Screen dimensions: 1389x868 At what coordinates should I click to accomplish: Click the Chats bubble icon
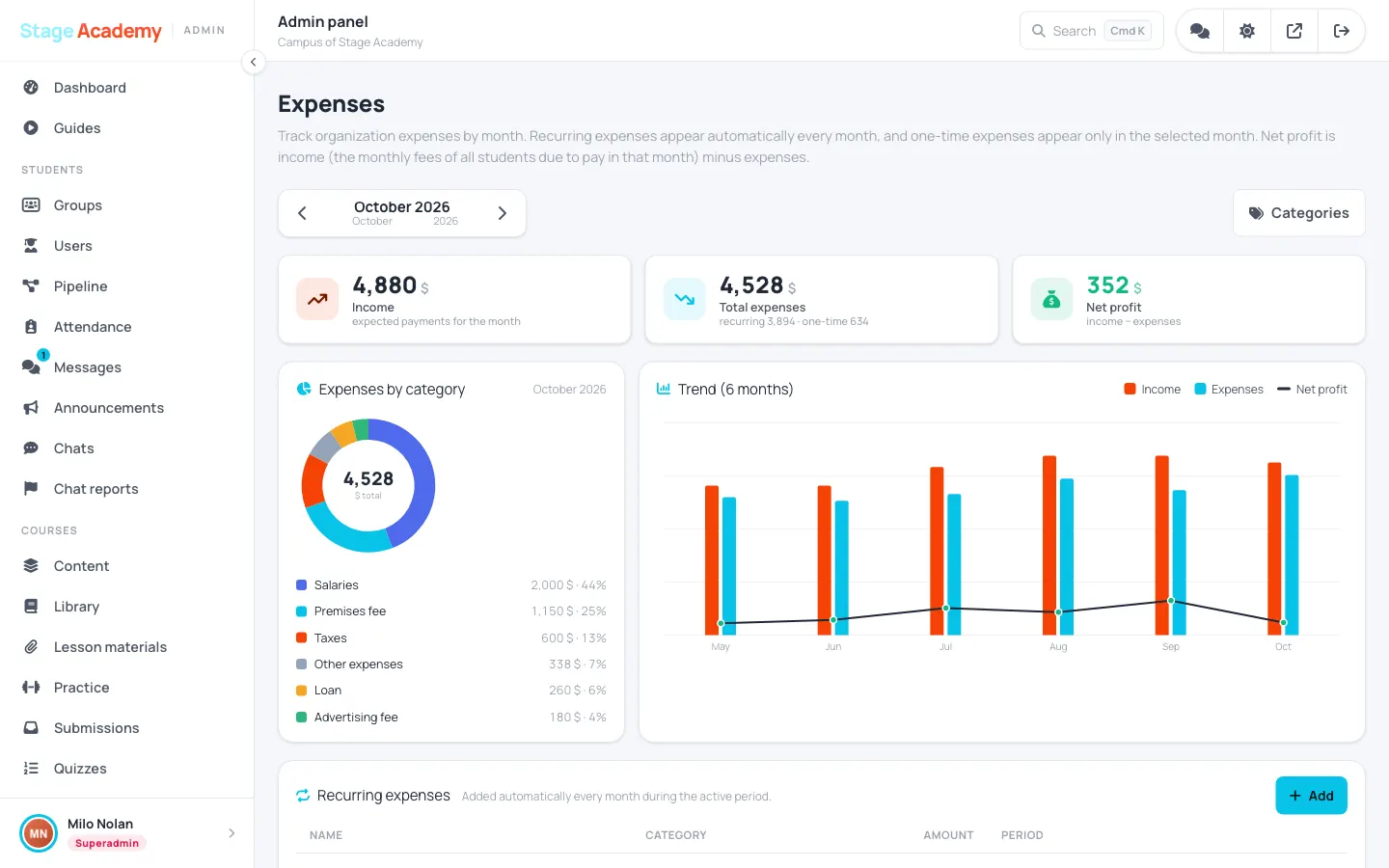[x=31, y=448]
